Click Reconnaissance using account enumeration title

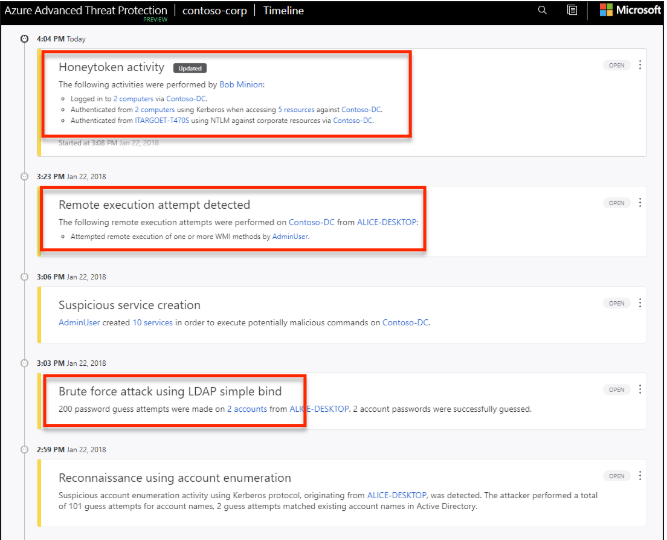click(175, 478)
